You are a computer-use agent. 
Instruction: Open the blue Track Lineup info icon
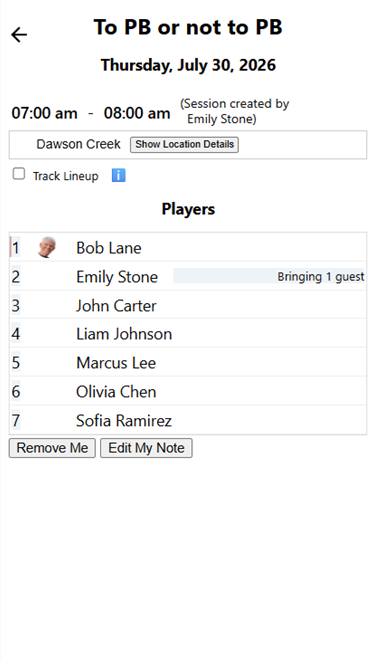[118, 175]
